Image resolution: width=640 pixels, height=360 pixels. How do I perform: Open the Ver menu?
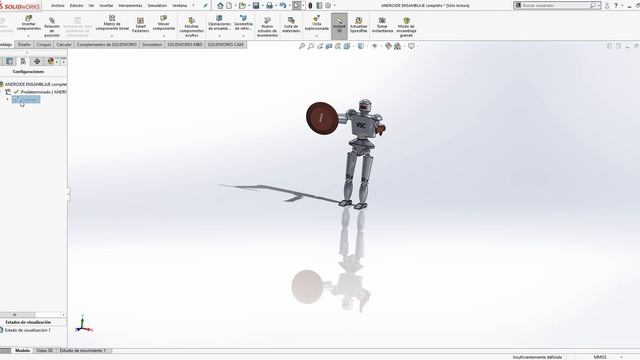(x=91, y=6)
